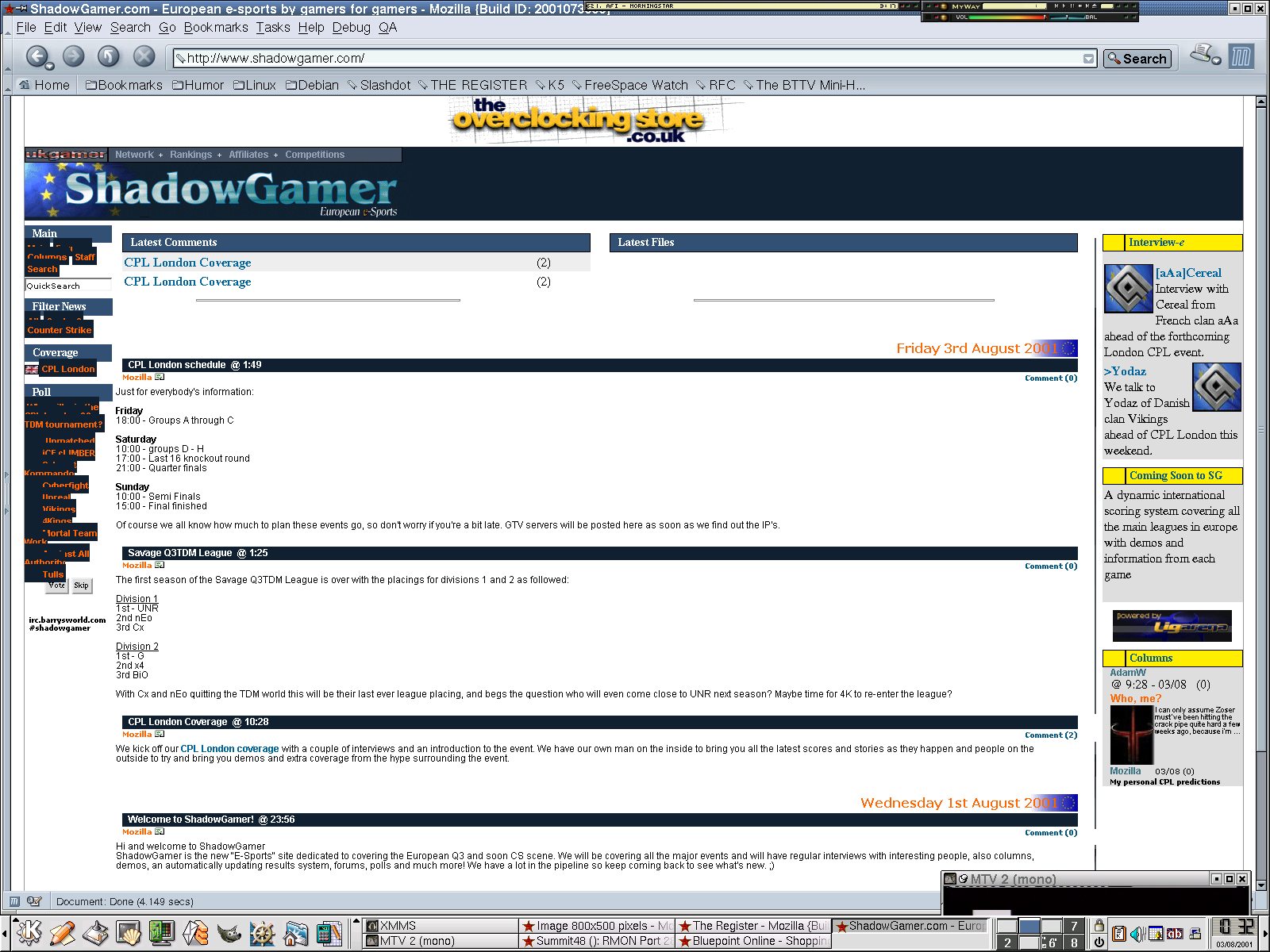Image resolution: width=1270 pixels, height=952 pixels.
Task: Open the Back button history dropdown
Action: coord(50,66)
